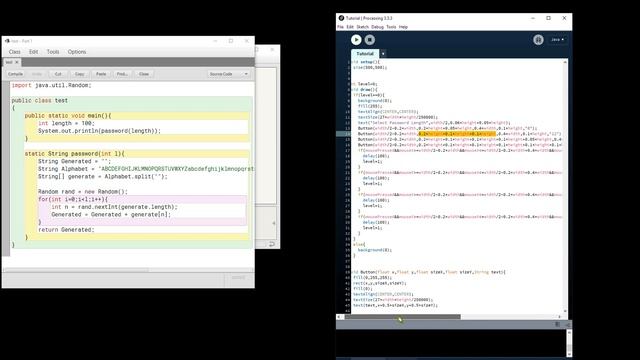Open the tab arrow menu beside Tutorial
The image size is (640, 360).
(383, 54)
